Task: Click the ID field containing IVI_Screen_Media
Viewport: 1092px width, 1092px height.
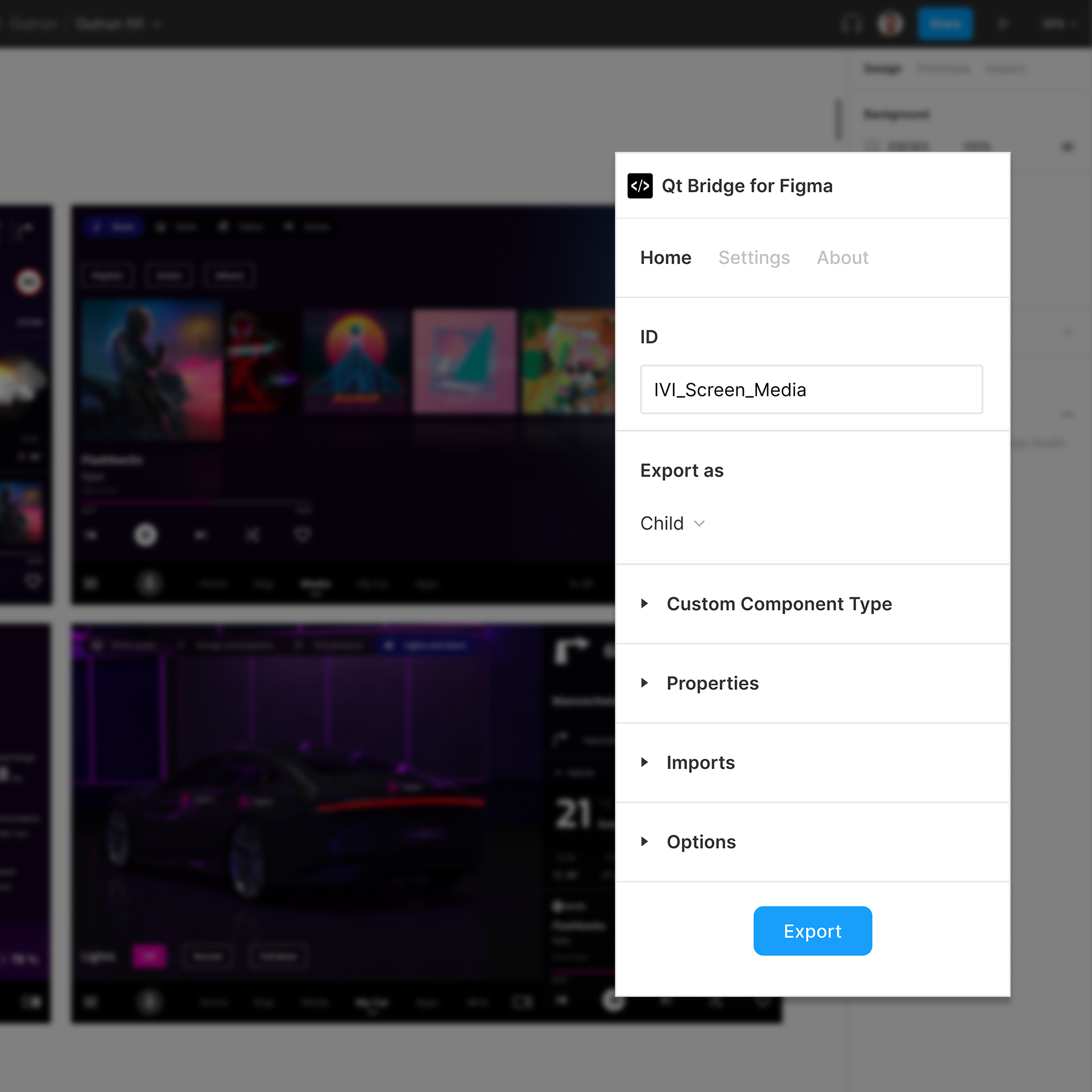Action: coord(811,390)
